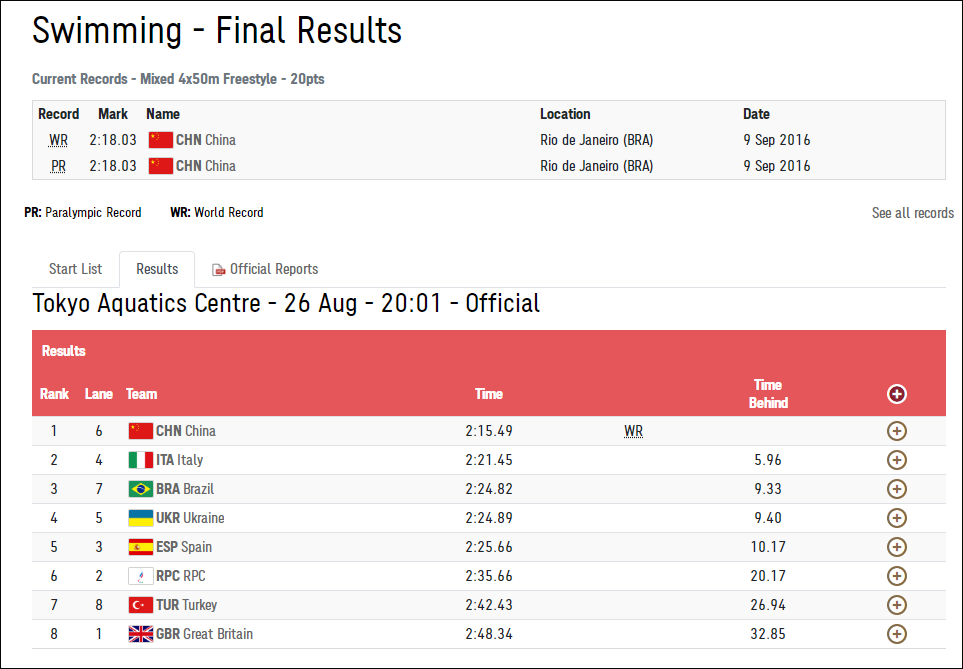
Task: Expand Brazil's result row details
Action: pos(897,489)
